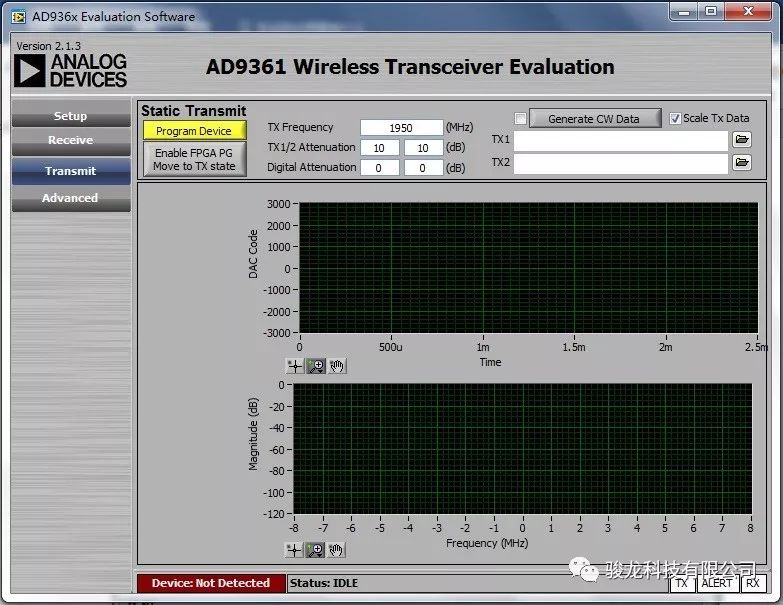Select cursor tool under the time plot
783x605 pixels.
[x=294, y=366]
